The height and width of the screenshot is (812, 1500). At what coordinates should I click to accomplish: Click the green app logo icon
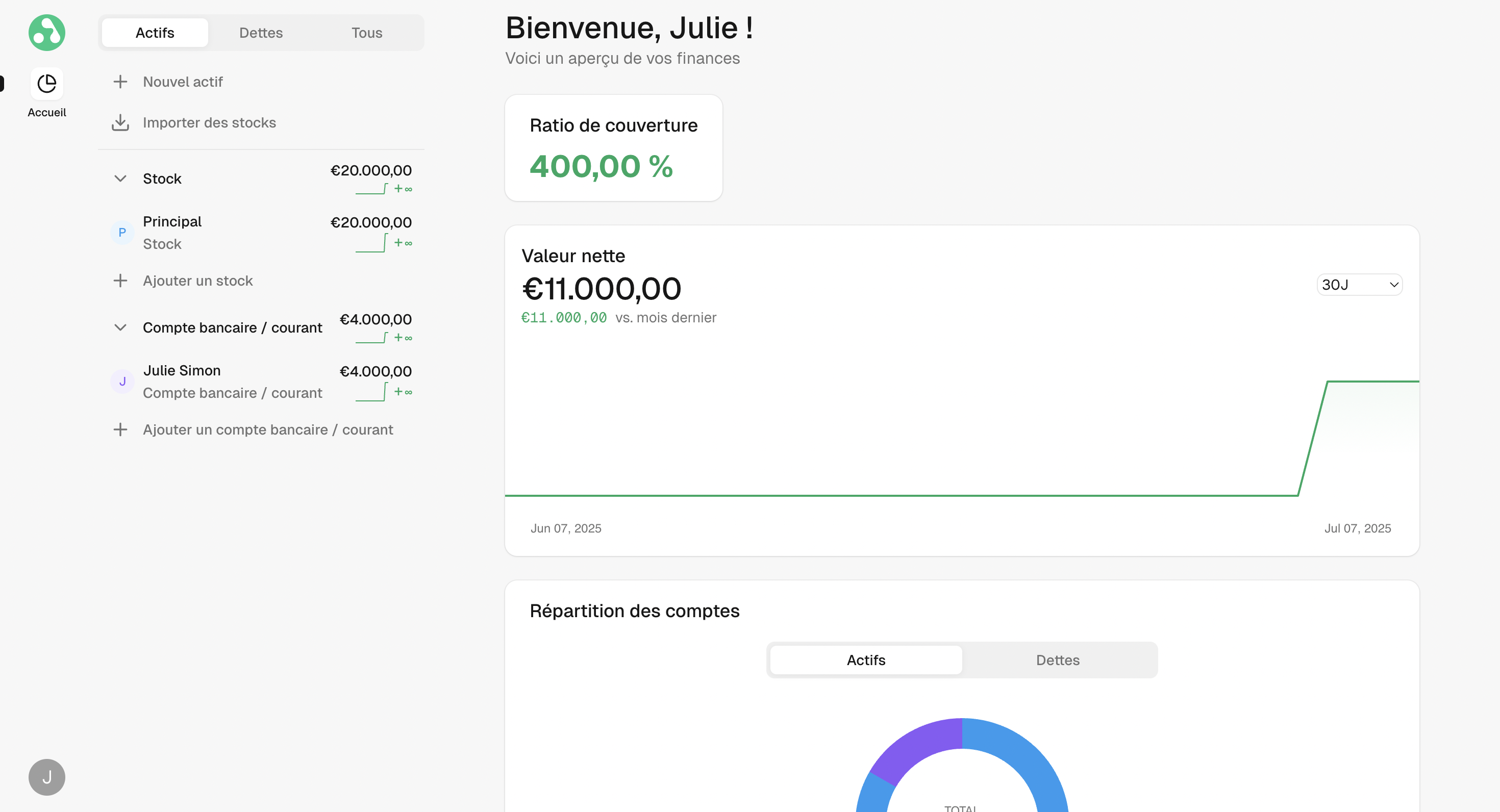pos(46,33)
